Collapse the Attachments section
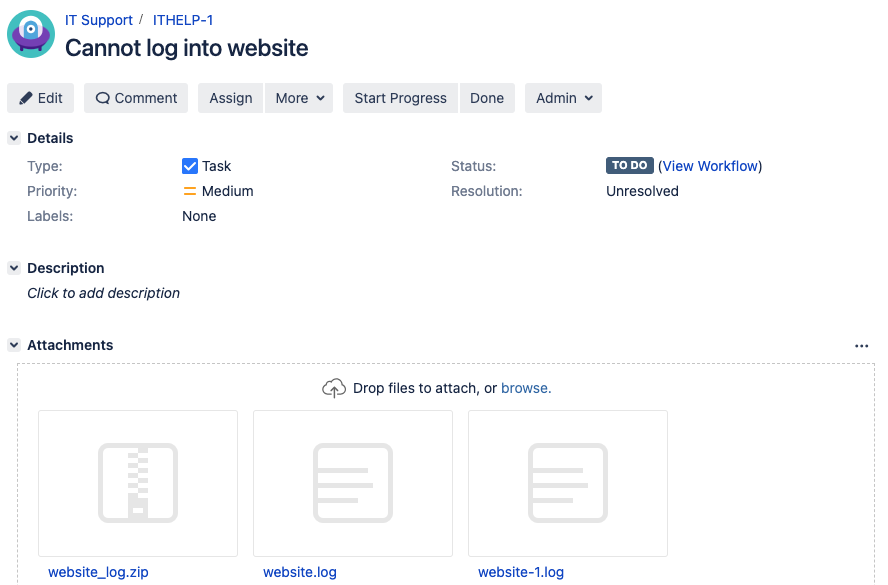The image size is (888, 585). pyautogui.click(x=14, y=345)
